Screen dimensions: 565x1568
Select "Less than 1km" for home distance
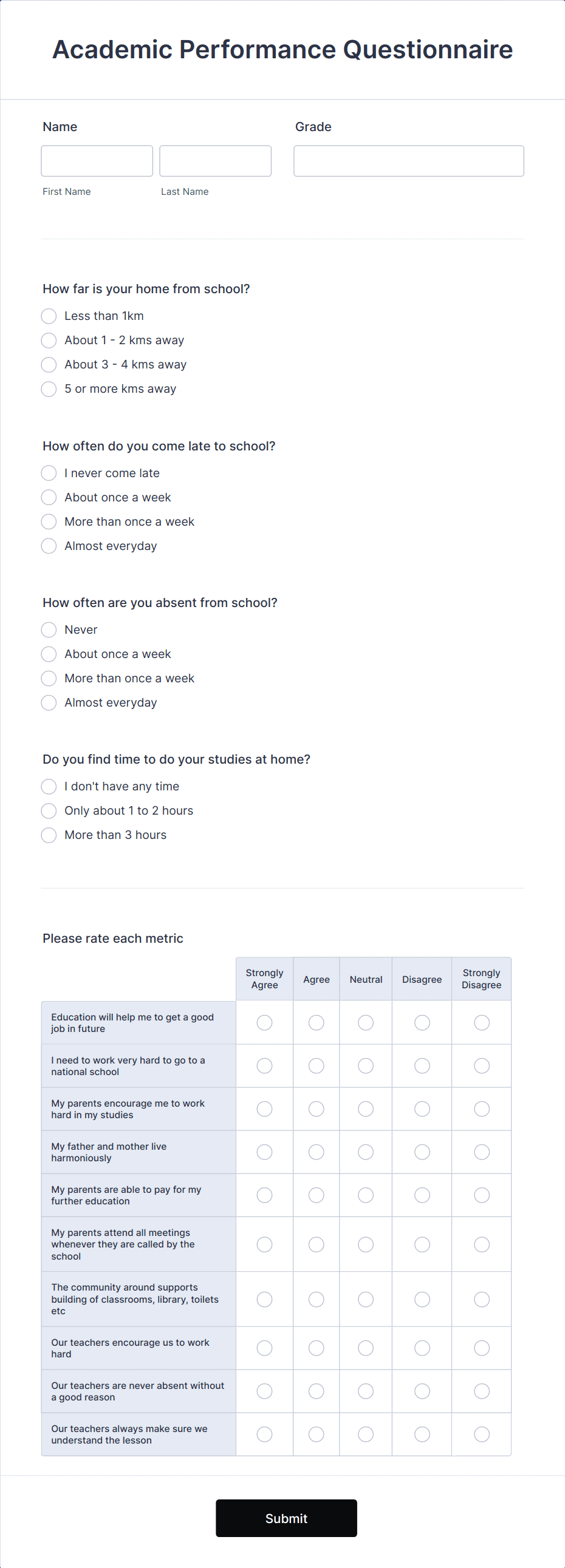(49, 316)
